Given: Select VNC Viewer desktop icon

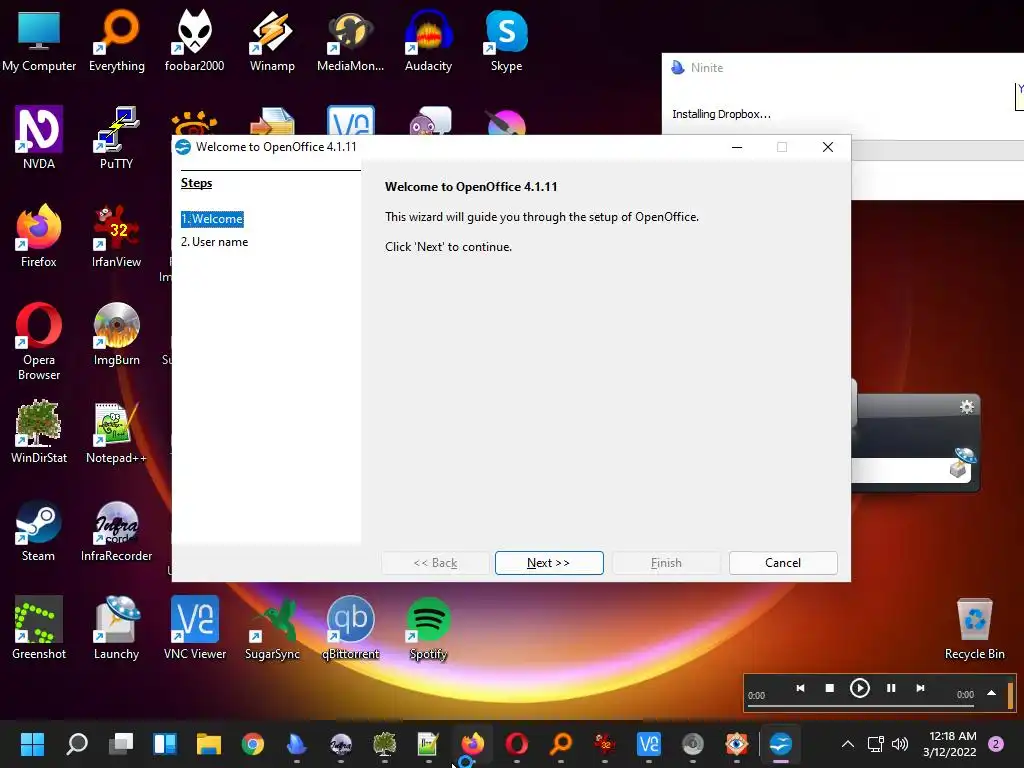Looking at the screenshot, I should 195,628.
